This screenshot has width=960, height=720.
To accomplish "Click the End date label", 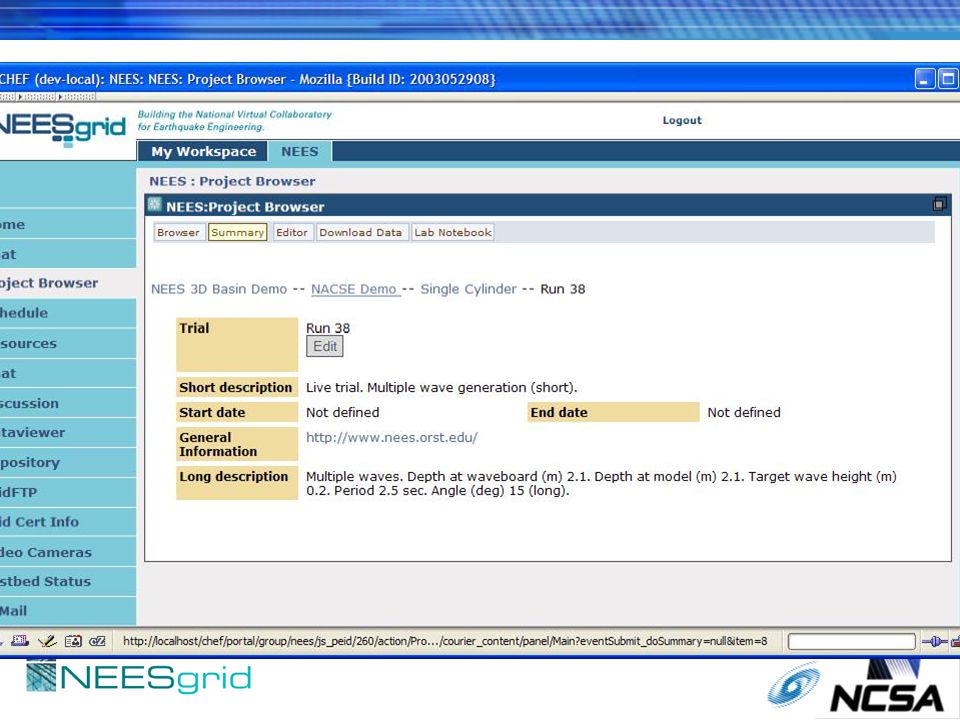I will 613,413.
